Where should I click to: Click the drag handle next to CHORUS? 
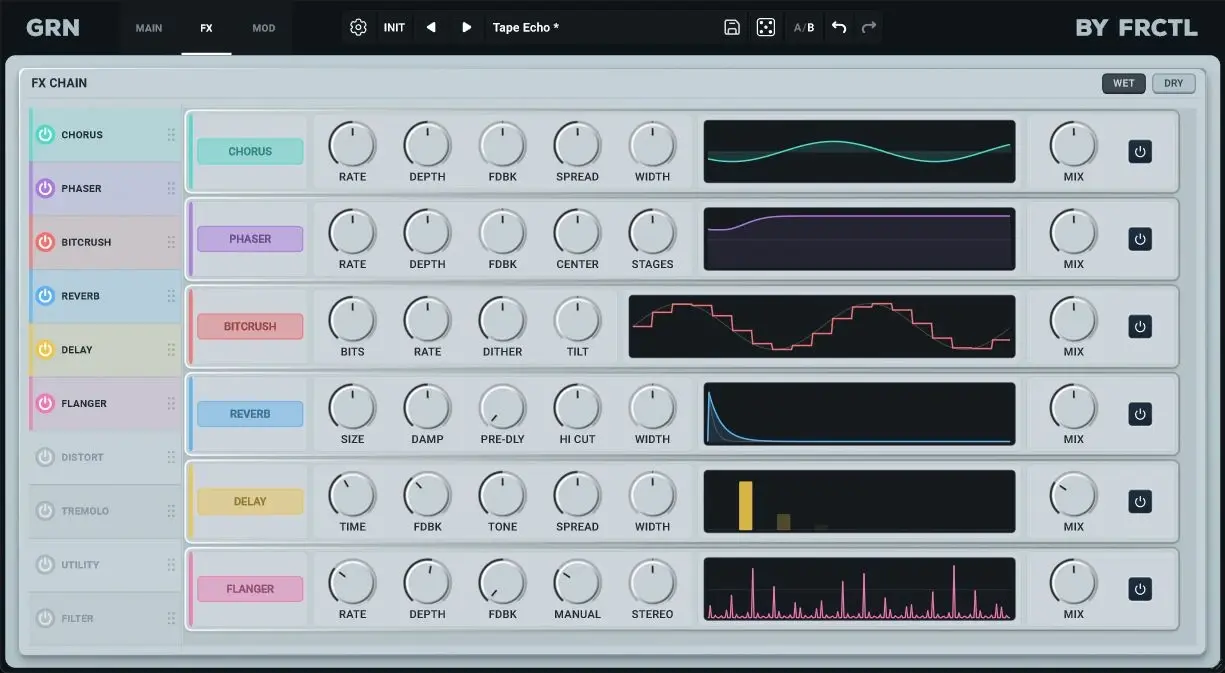171,135
